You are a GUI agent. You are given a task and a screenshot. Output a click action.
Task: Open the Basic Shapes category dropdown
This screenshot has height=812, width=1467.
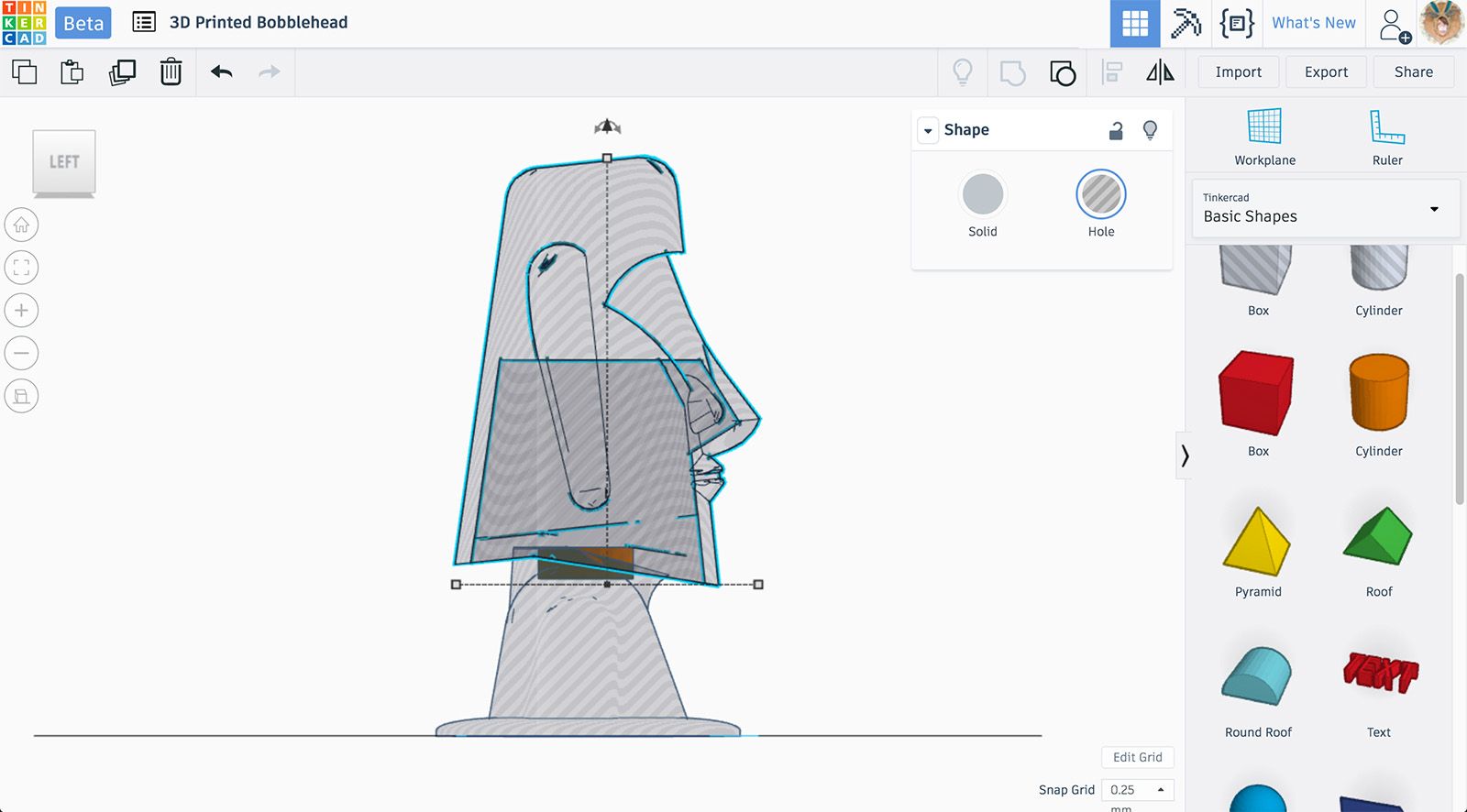pos(1326,209)
